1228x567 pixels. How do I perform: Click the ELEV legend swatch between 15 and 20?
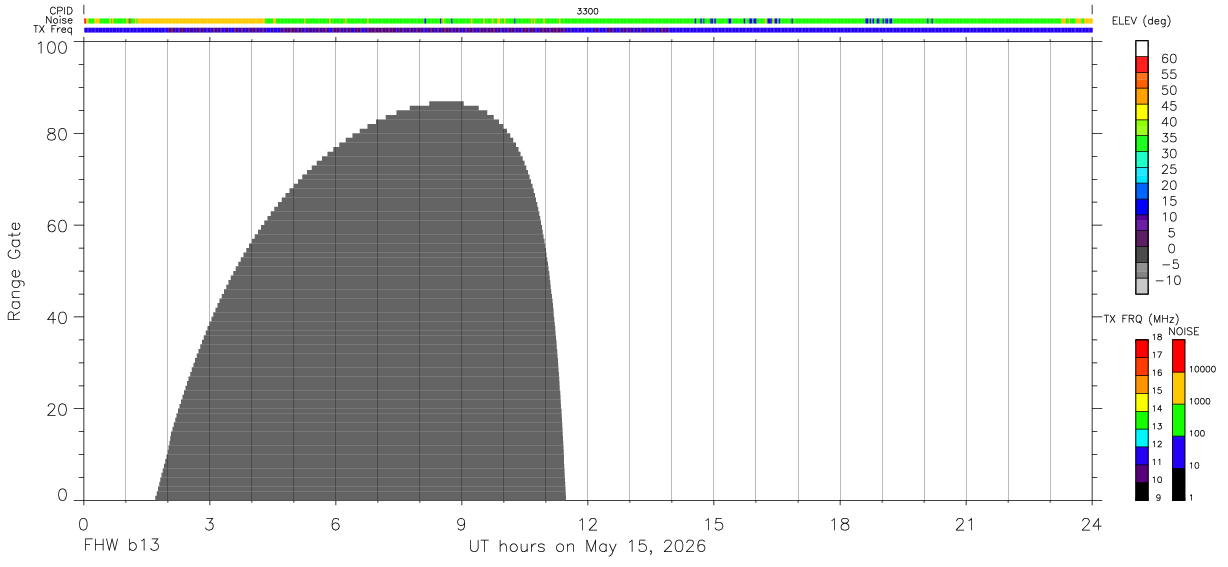tap(1142, 193)
